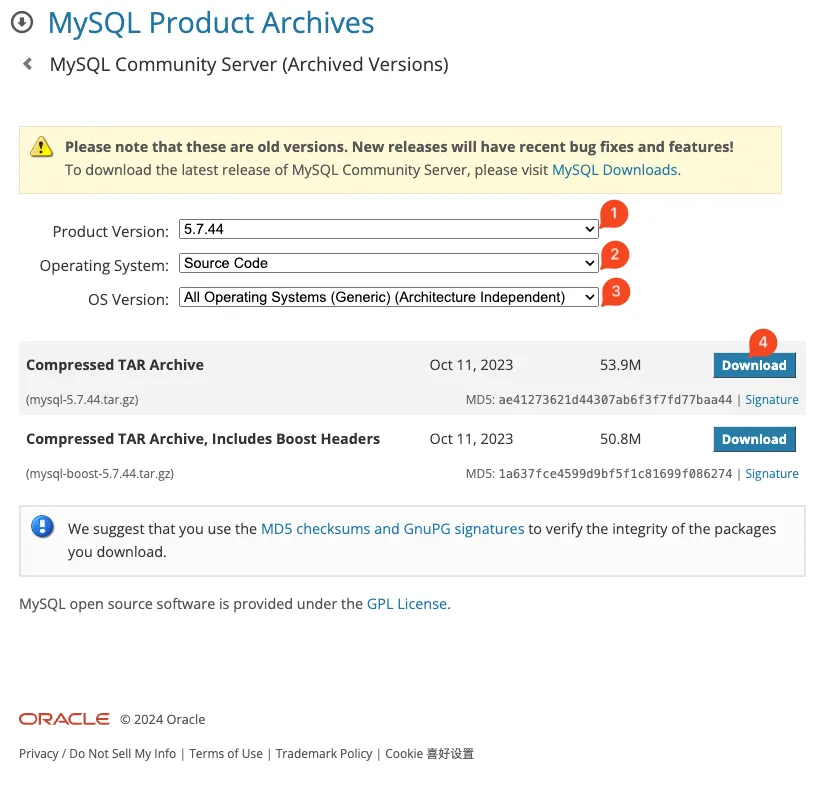The width and height of the screenshot is (825, 785).
Task: Click the 53.9M file size
Action: 620,365
